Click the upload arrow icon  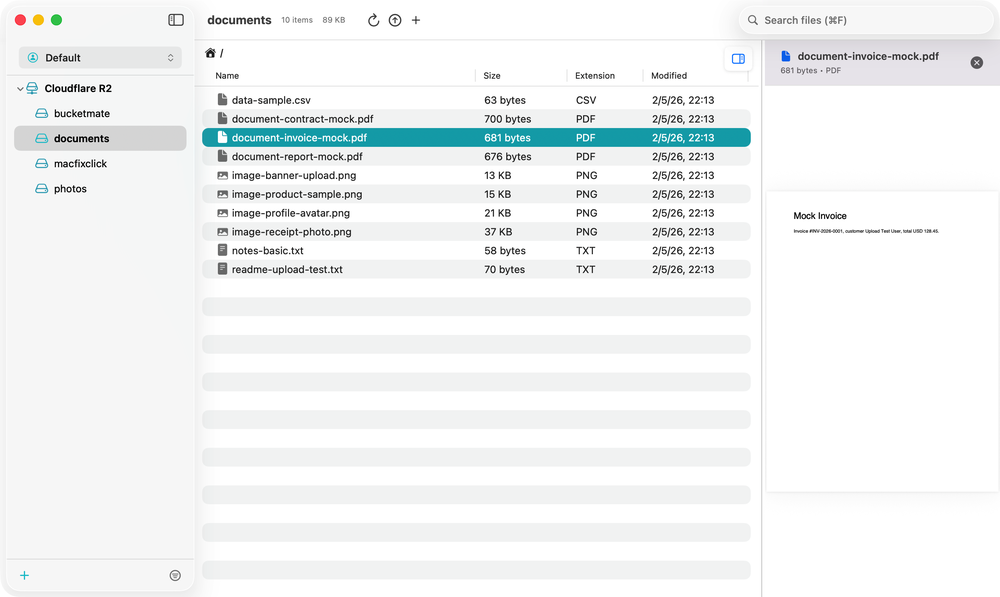point(395,20)
